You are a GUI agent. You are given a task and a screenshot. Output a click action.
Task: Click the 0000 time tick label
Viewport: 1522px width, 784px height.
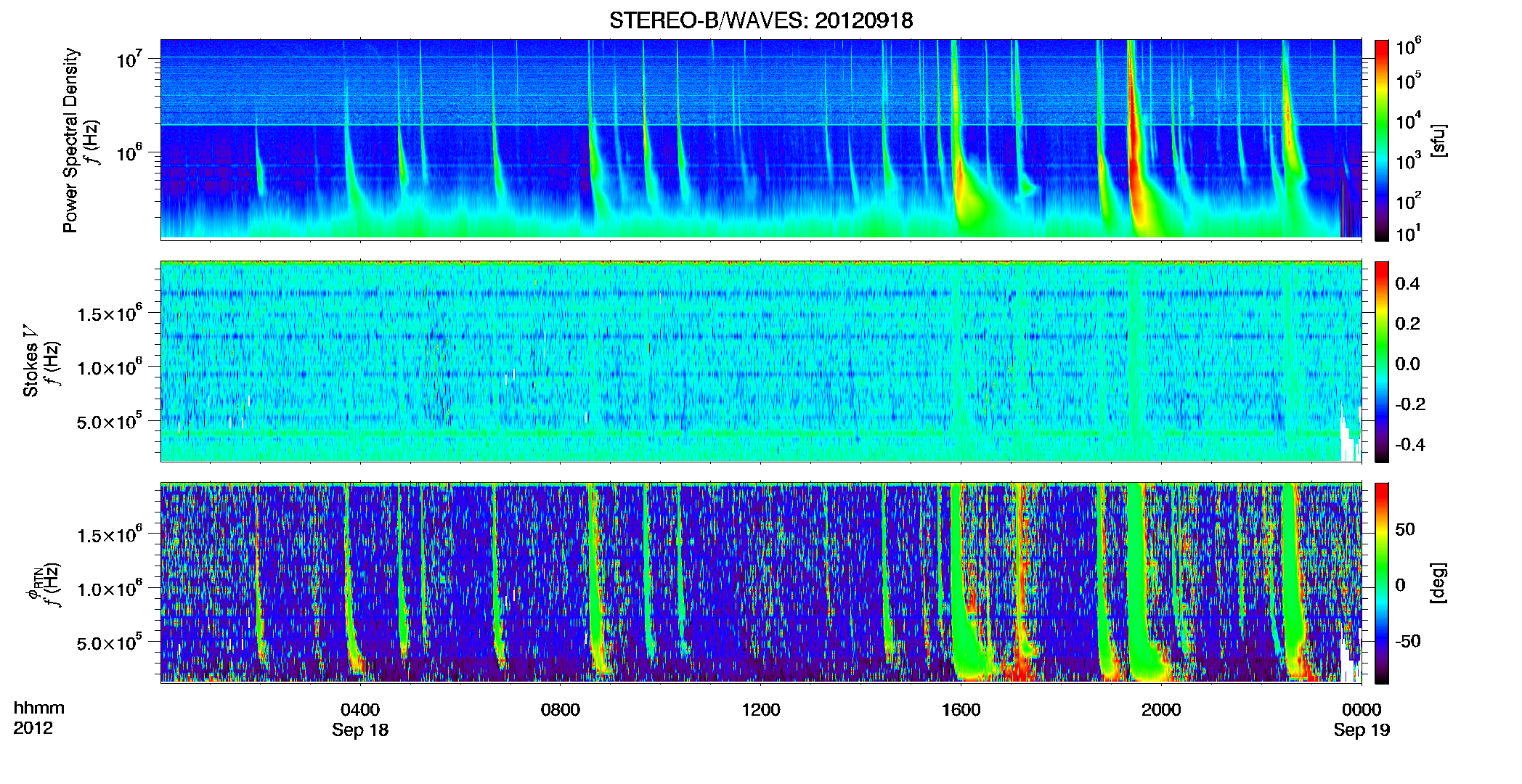point(1362,709)
